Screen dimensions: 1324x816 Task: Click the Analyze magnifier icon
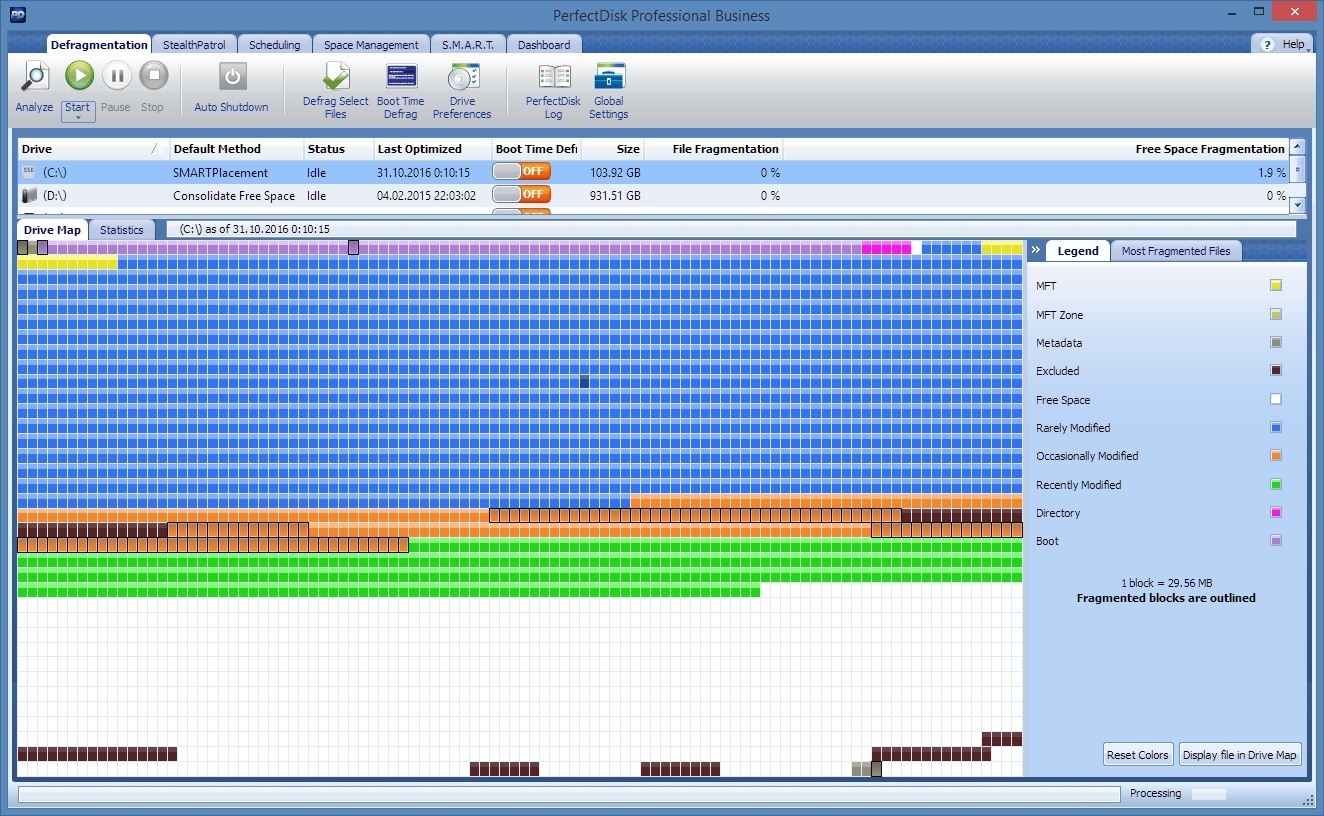tap(35, 77)
